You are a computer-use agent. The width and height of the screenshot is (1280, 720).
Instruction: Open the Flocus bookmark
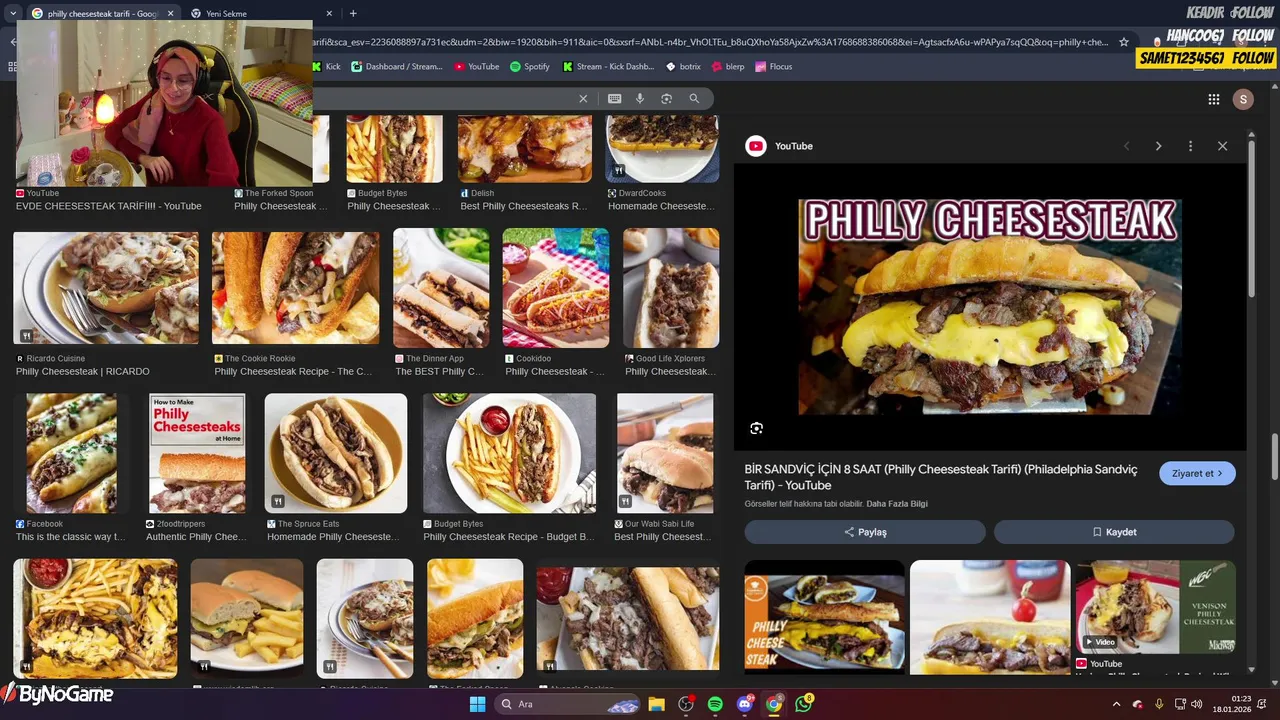click(x=774, y=66)
